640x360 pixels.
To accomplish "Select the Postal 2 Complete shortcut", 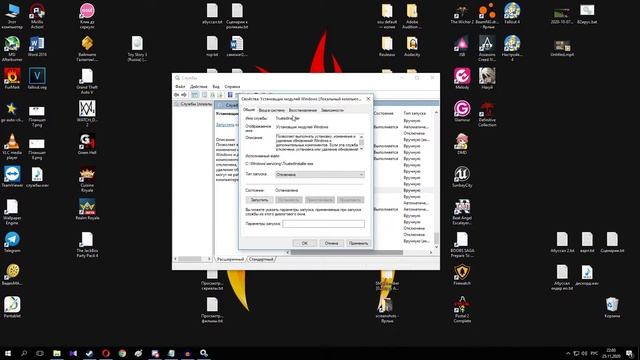I will pyautogui.click(x=462, y=309).
